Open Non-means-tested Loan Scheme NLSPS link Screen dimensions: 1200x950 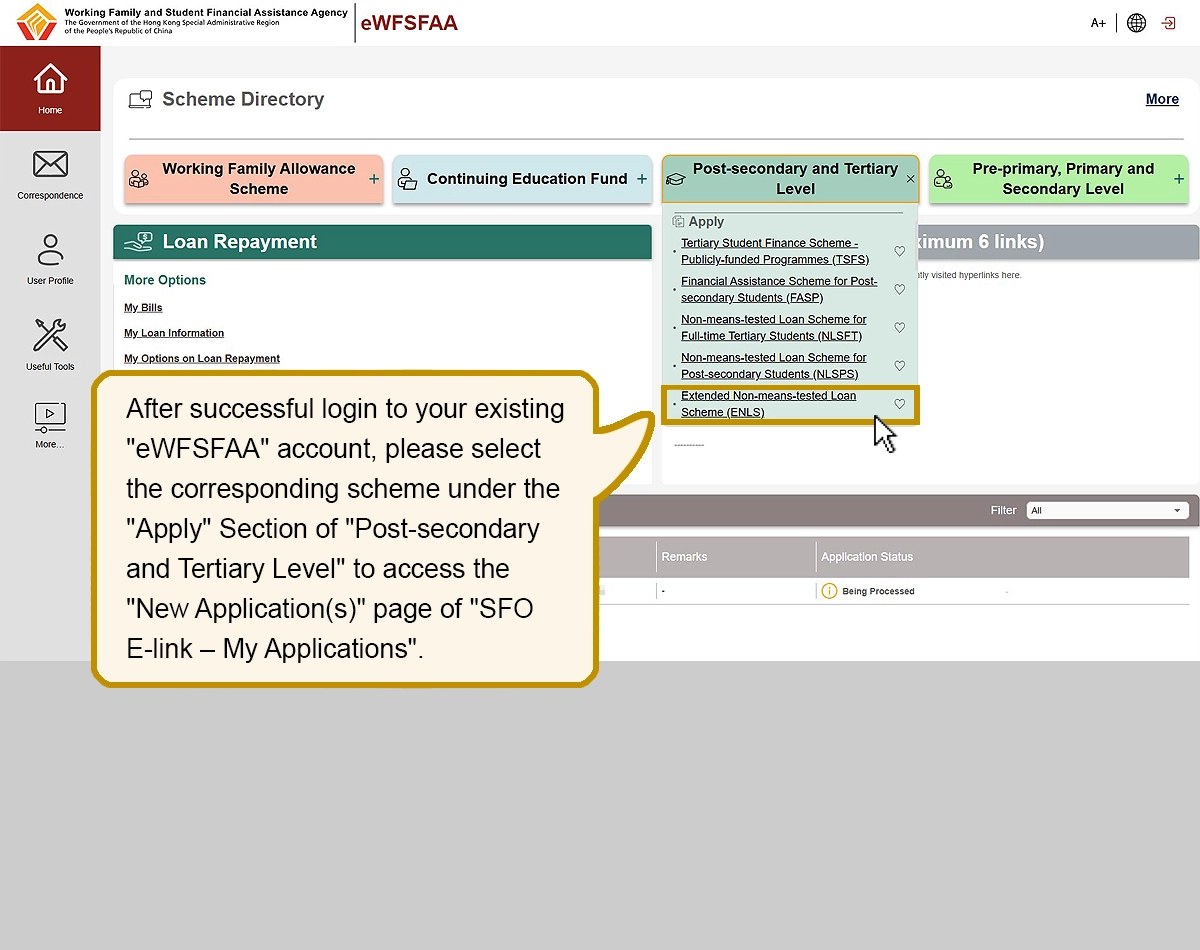(774, 365)
